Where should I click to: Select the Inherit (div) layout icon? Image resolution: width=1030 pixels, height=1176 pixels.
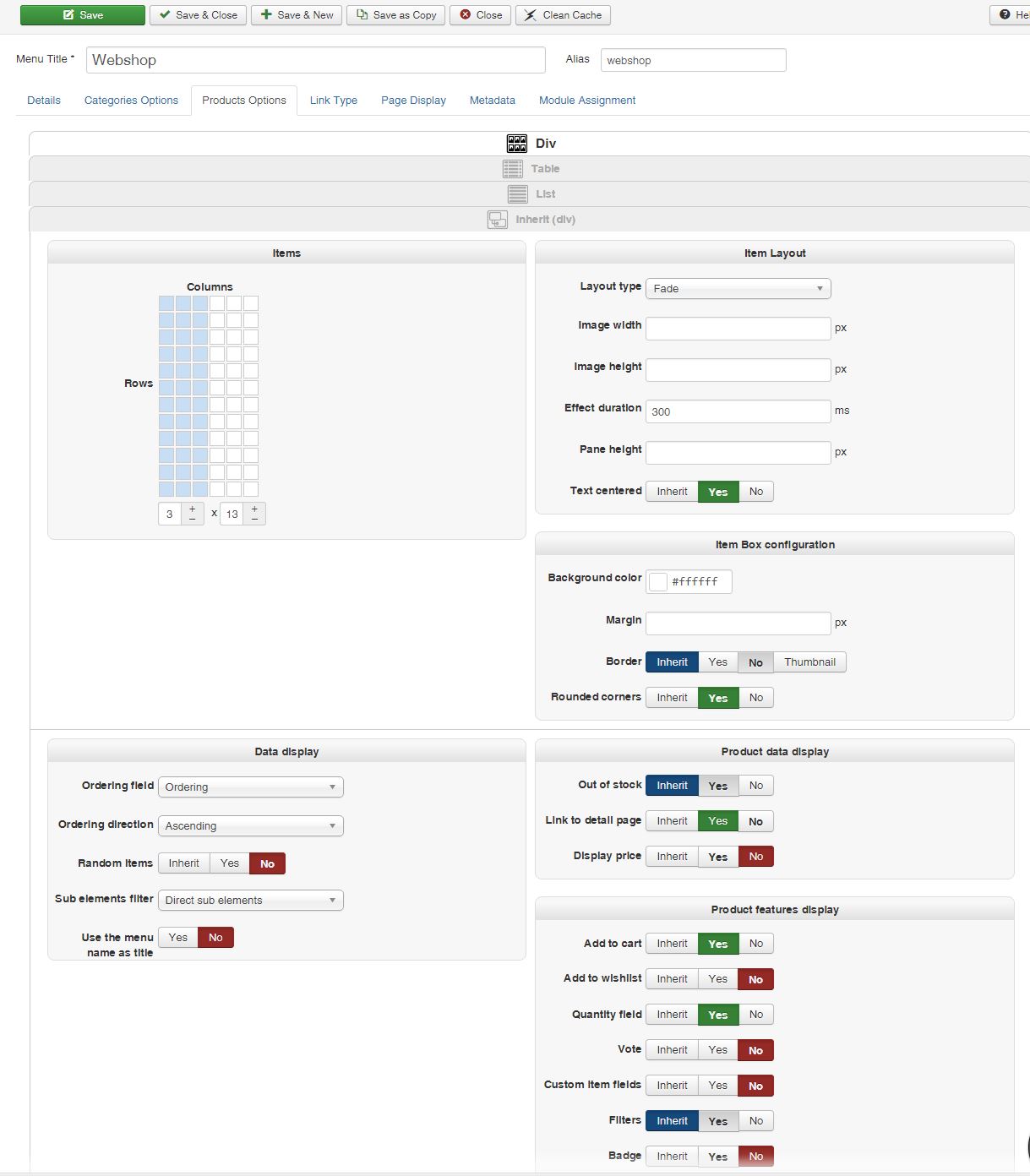coord(498,220)
